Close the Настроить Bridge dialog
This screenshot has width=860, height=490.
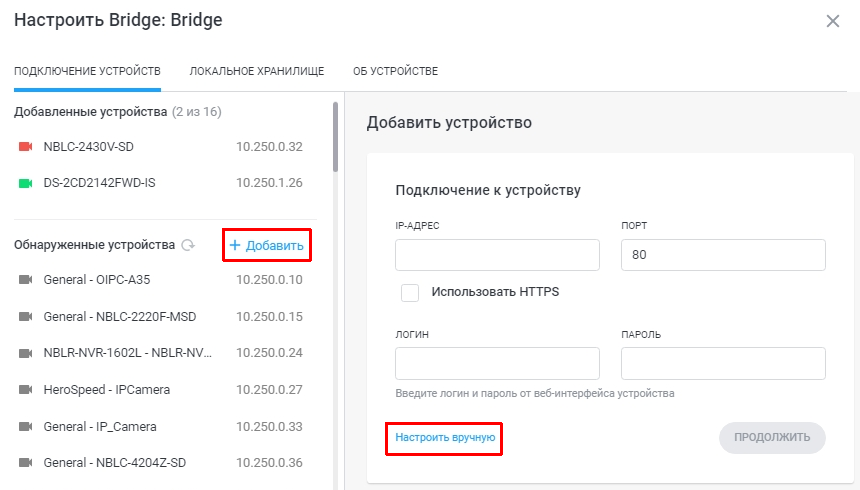(833, 21)
